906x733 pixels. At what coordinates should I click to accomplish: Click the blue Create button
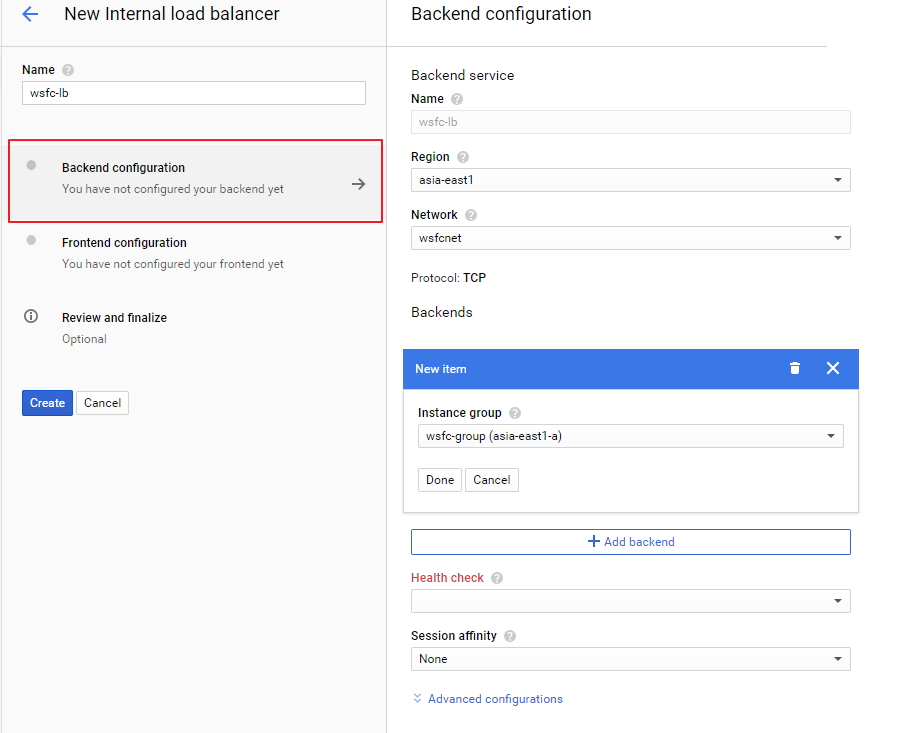tap(47, 403)
